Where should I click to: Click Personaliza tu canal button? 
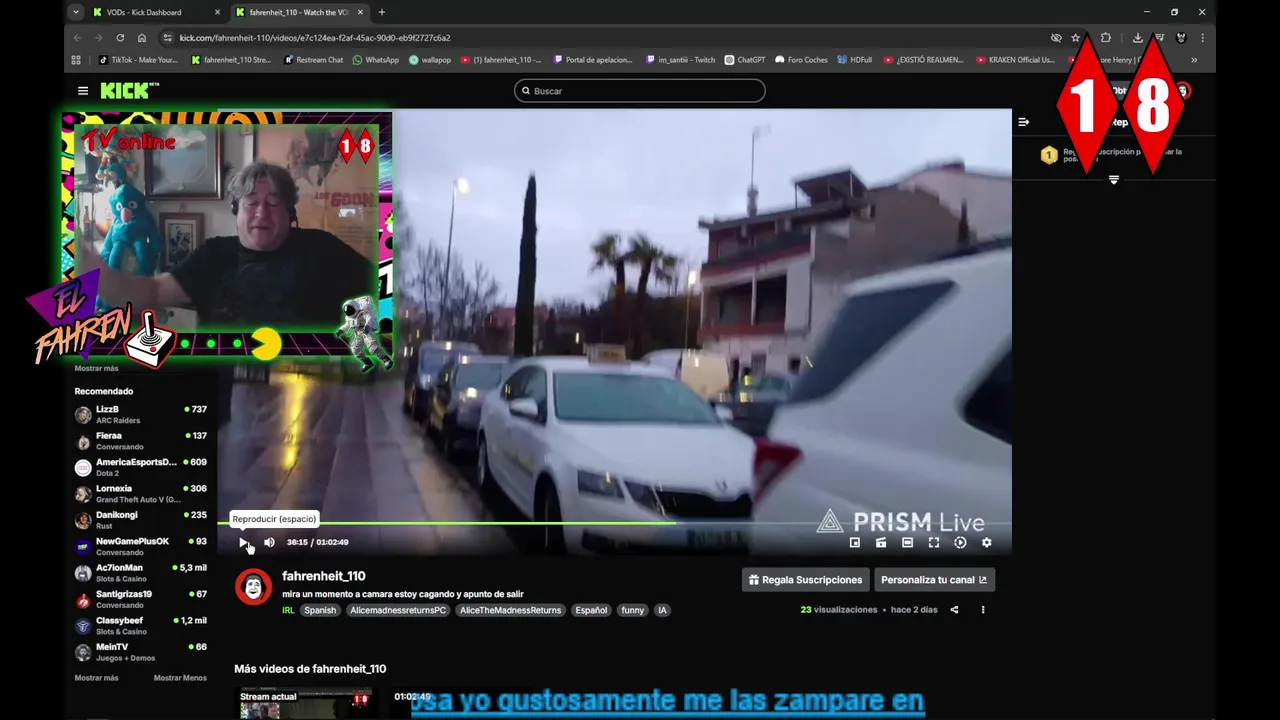pos(934,580)
